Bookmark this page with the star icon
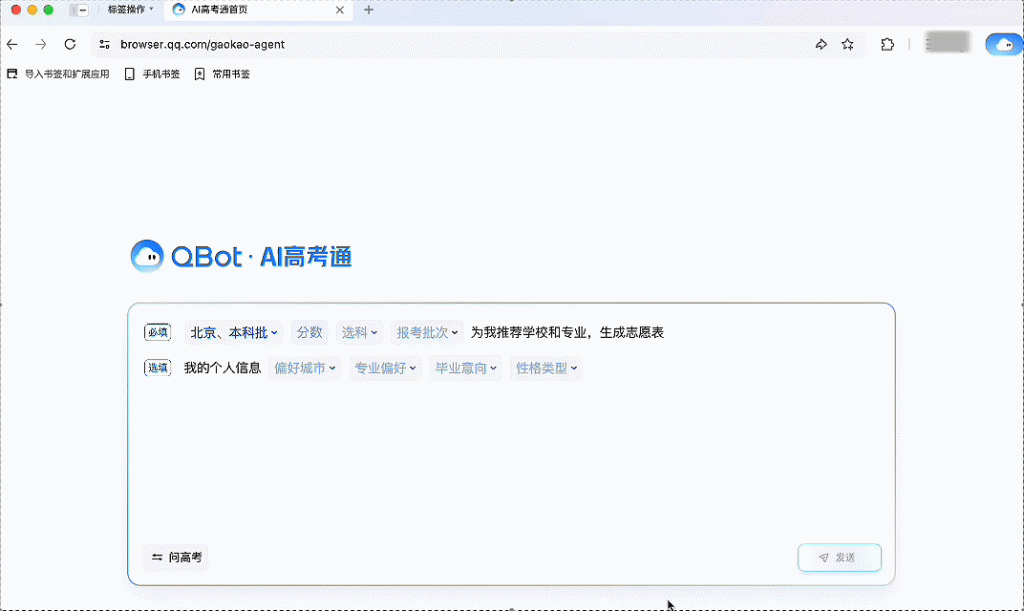This screenshot has width=1024, height=611. point(848,44)
